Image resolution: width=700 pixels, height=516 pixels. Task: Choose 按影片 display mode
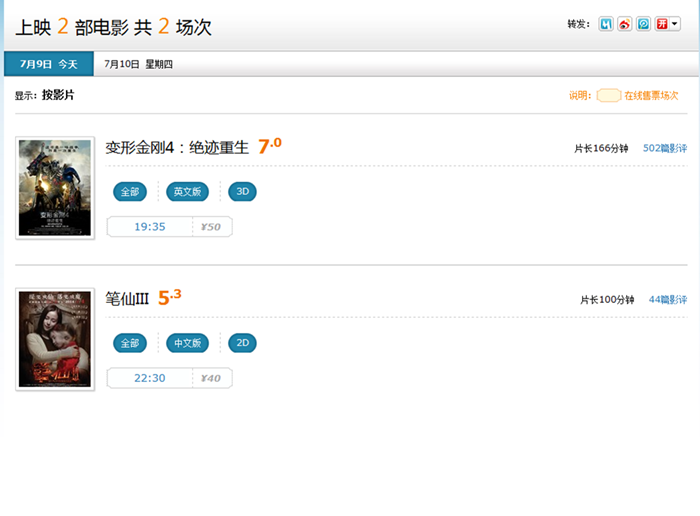click(58, 95)
